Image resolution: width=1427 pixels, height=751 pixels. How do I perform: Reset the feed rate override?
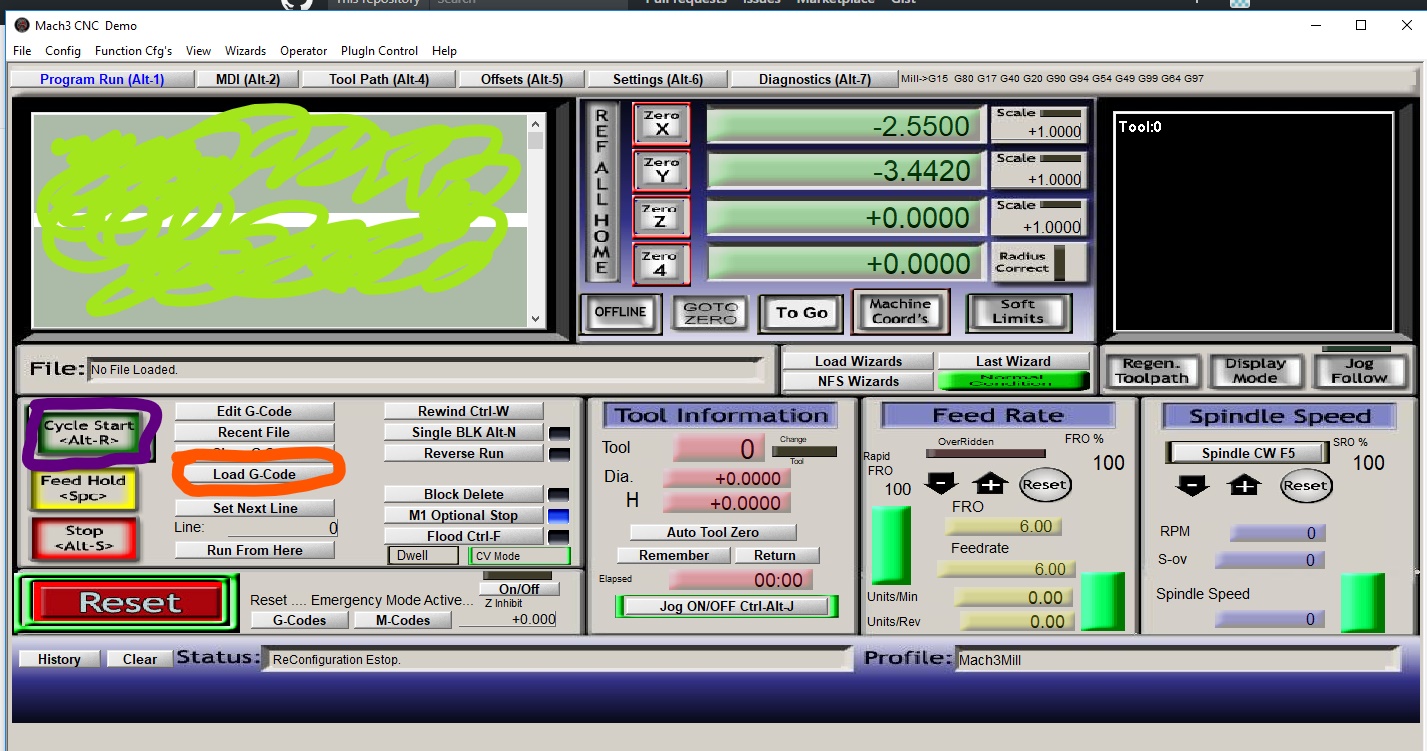tap(1044, 484)
